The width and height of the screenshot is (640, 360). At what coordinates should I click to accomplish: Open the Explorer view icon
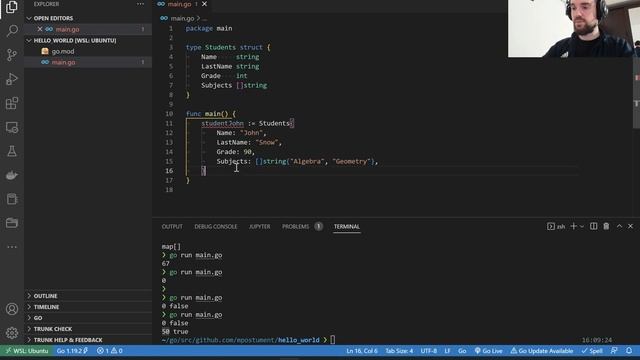tap(12, 7)
